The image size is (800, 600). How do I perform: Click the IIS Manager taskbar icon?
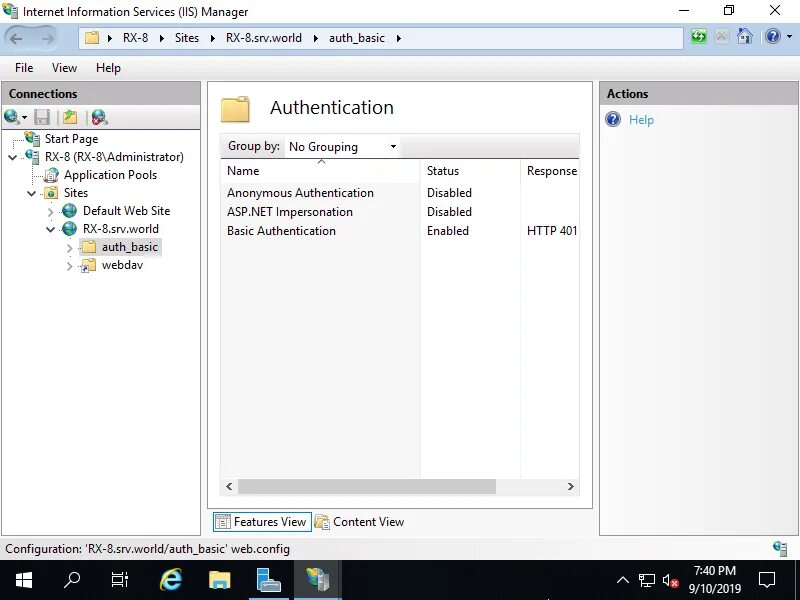pyautogui.click(x=318, y=580)
